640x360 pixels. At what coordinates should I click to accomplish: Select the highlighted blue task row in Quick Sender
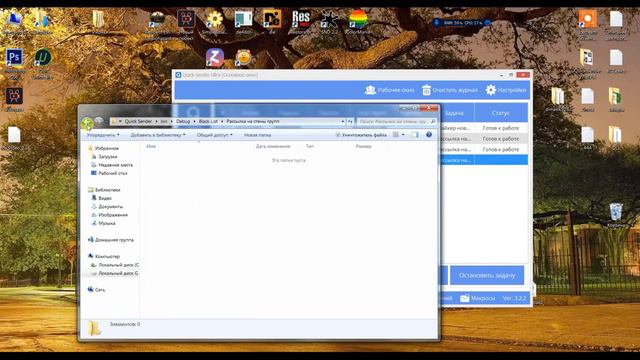(x=484, y=160)
